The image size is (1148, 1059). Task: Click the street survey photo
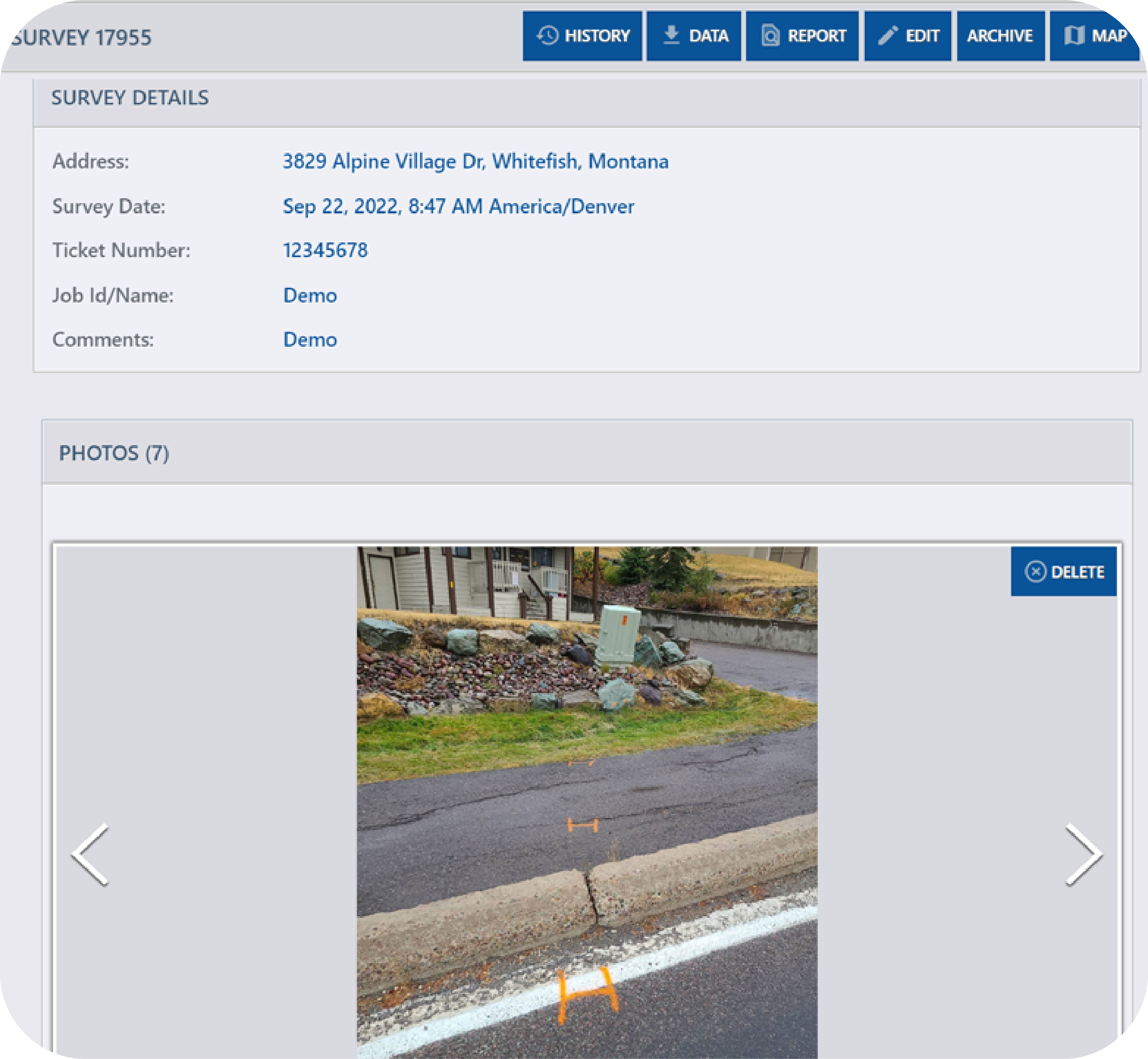587,802
